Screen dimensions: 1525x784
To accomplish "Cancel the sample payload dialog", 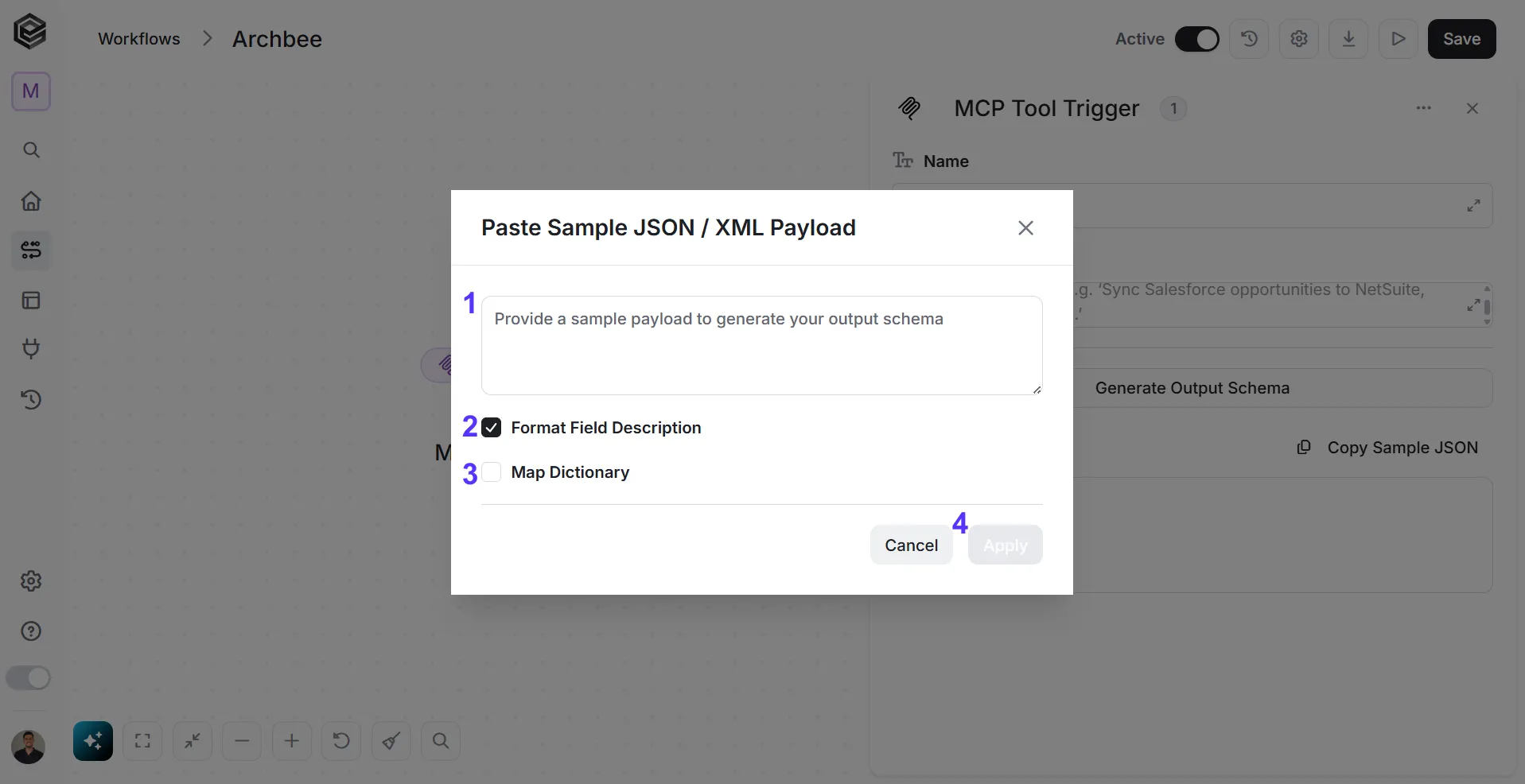I will click(x=912, y=545).
